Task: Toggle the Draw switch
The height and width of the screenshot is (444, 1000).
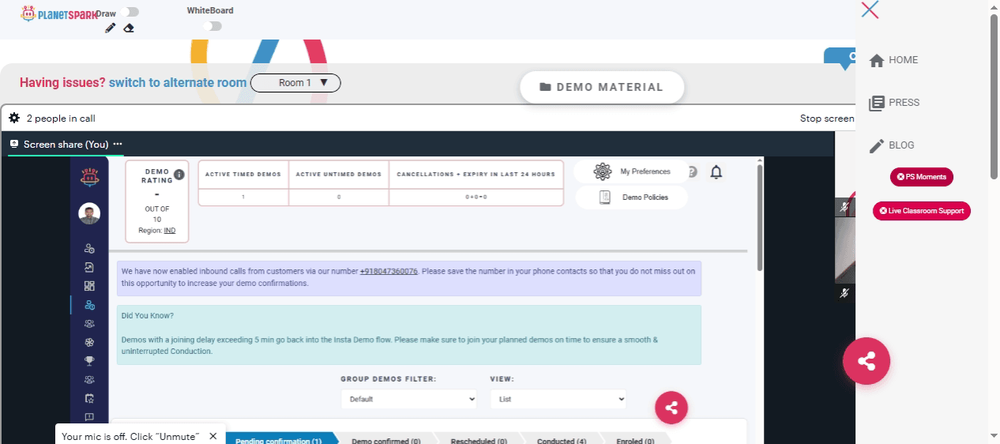Action: (129, 12)
